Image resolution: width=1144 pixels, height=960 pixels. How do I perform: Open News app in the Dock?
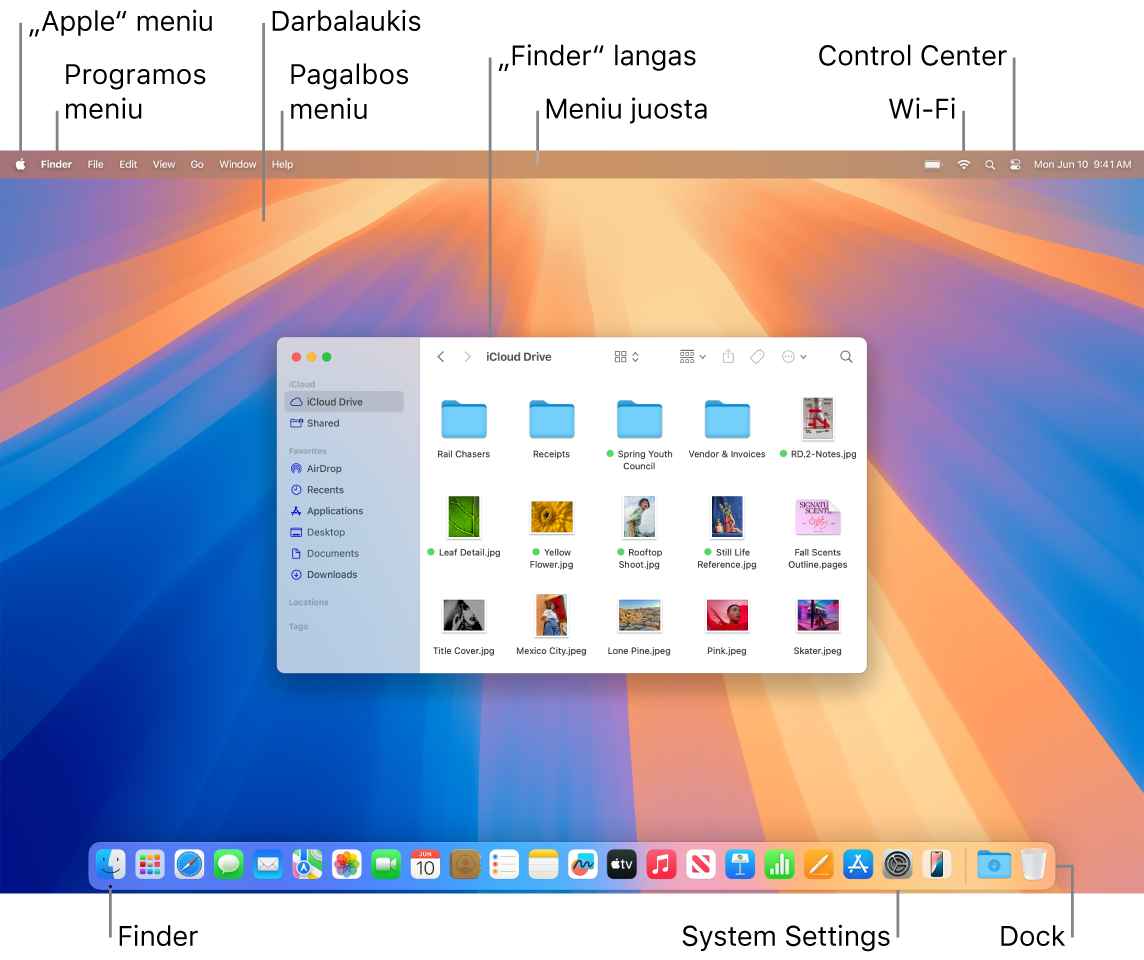[x=701, y=865]
